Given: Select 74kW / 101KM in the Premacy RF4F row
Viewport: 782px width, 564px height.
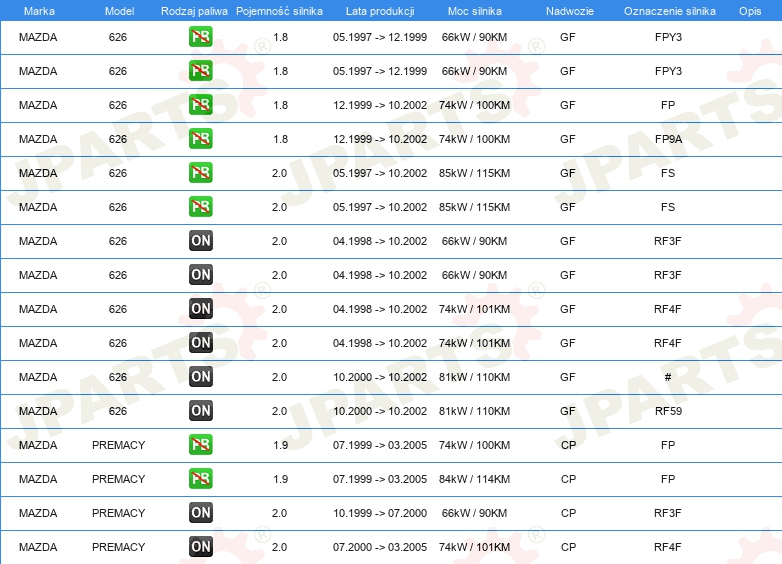Looking at the screenshot, I should point(474,547).
